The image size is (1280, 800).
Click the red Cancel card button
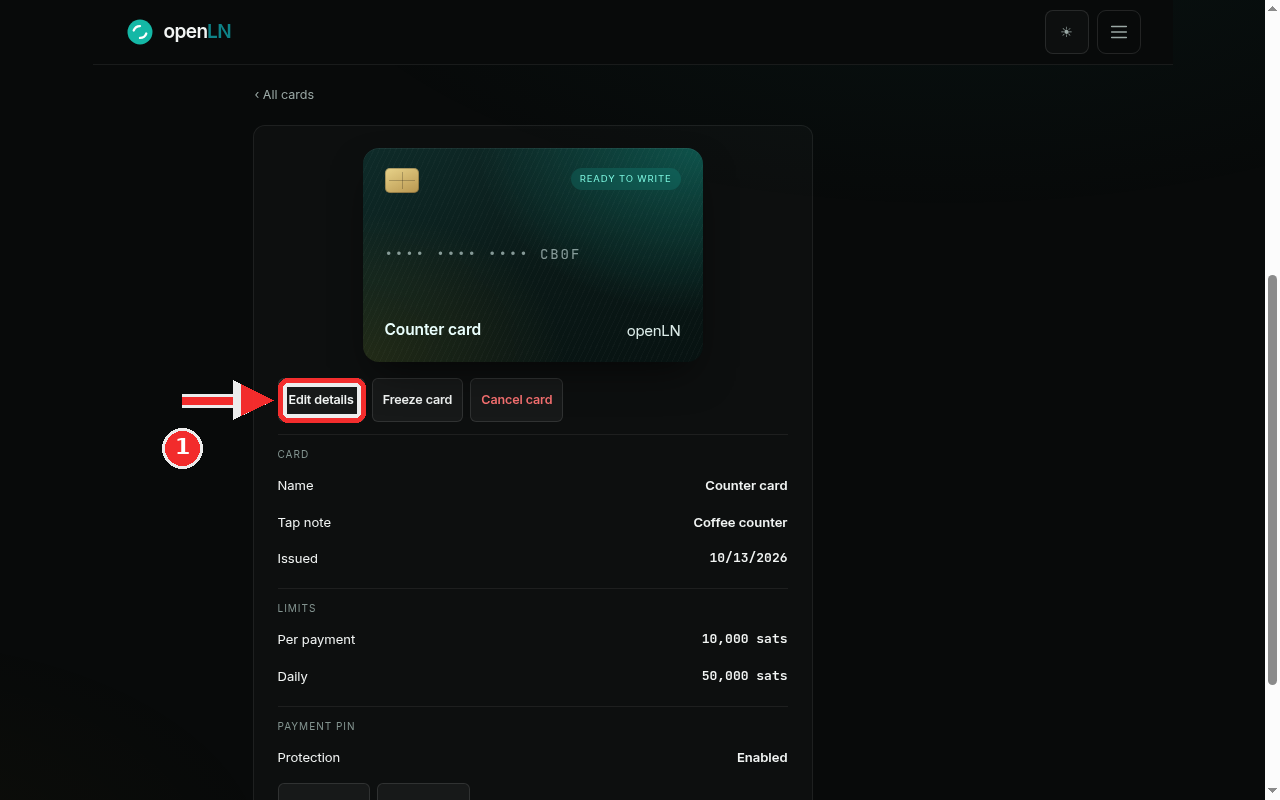coord(516,400)
